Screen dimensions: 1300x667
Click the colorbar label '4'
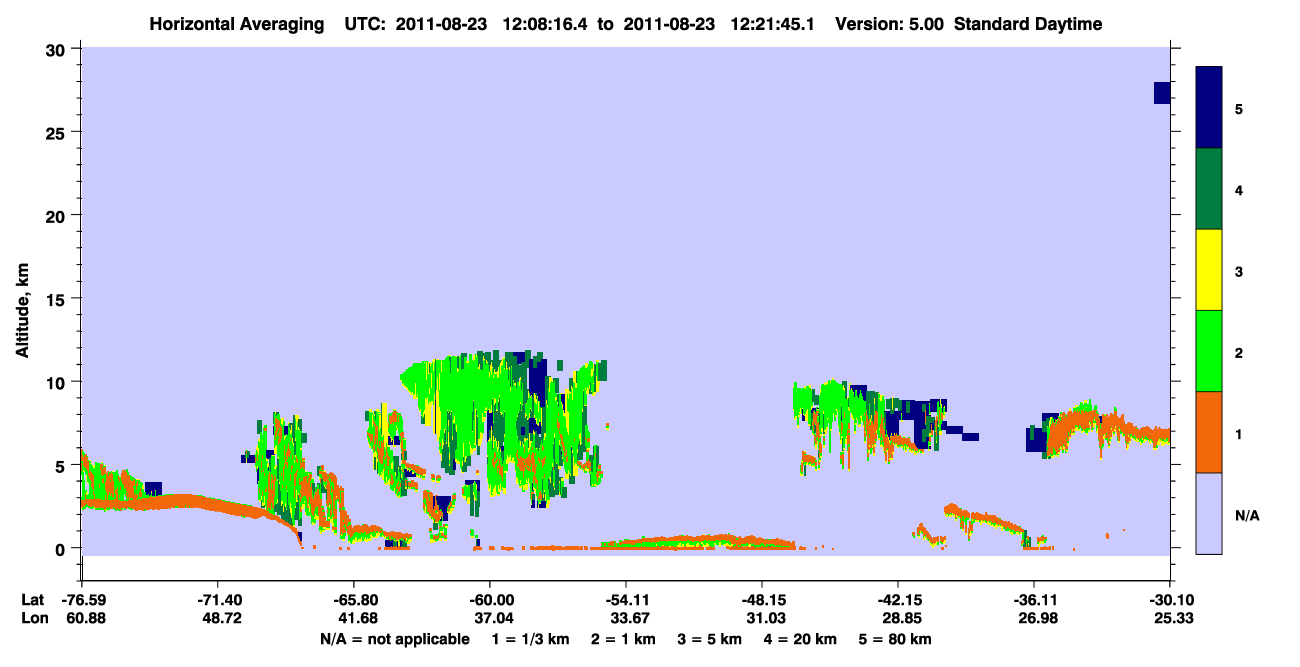[1239, 189]
